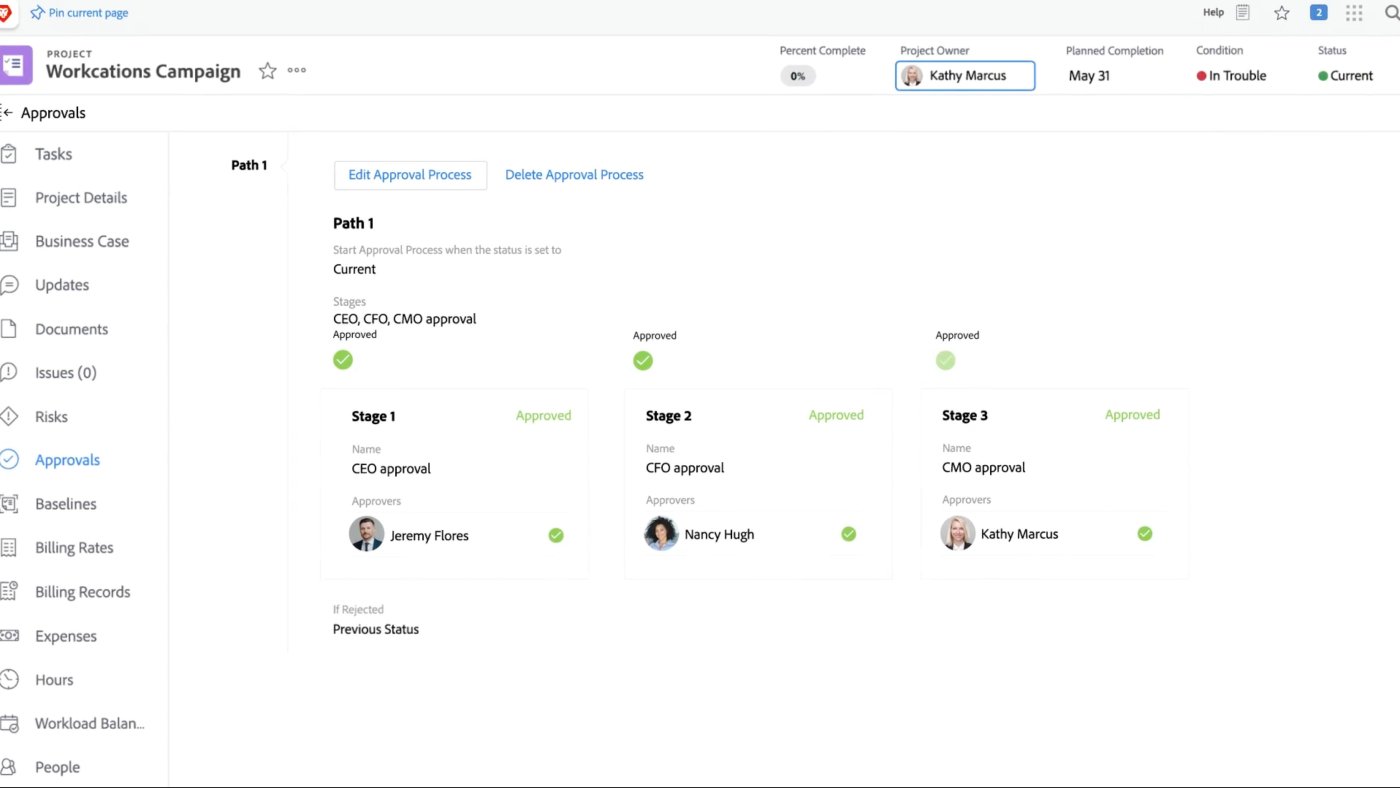Open the Business Case section
1400x788 pixels.
click(81, 241)
